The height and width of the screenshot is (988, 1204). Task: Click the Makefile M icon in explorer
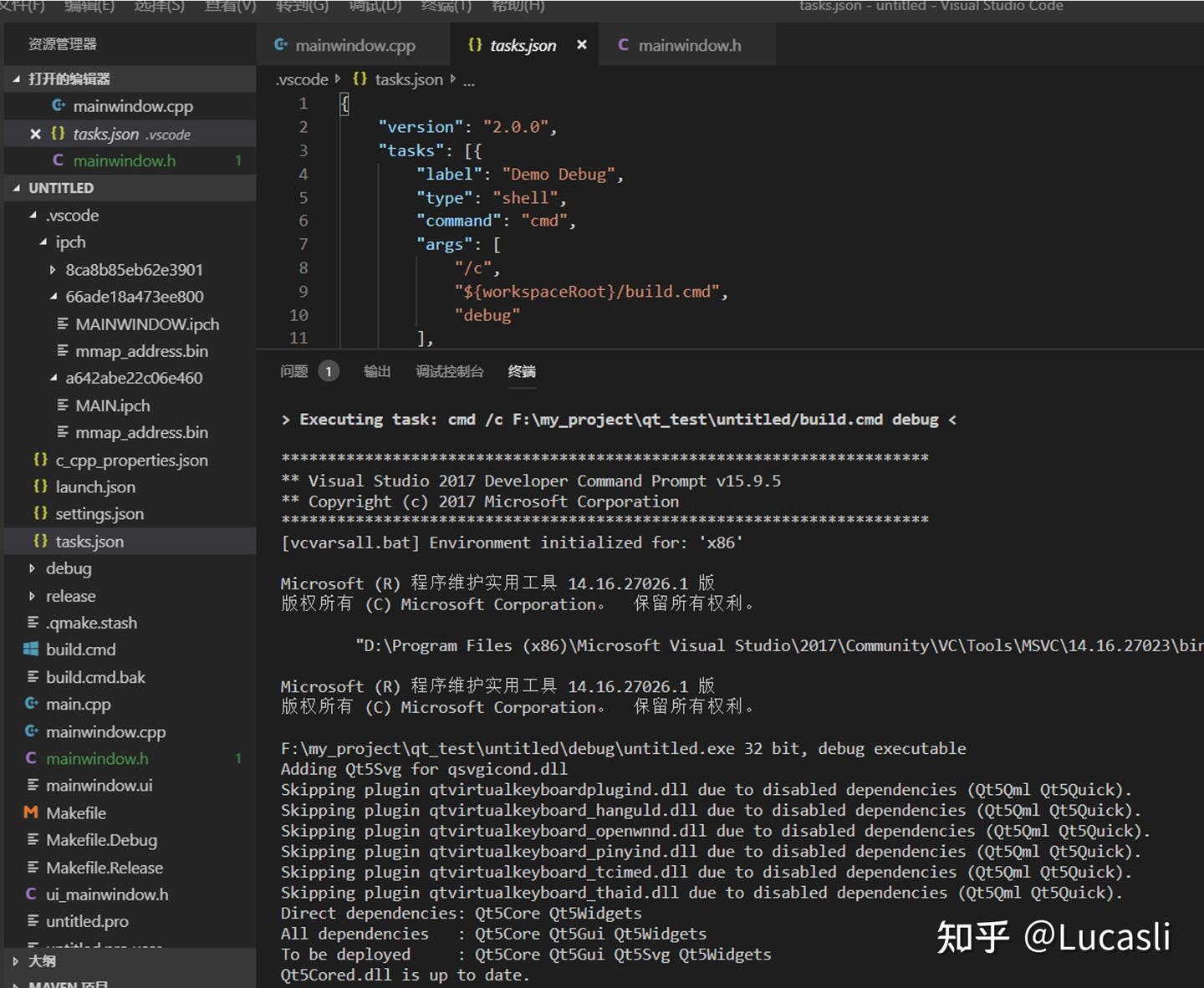point(31,812)
